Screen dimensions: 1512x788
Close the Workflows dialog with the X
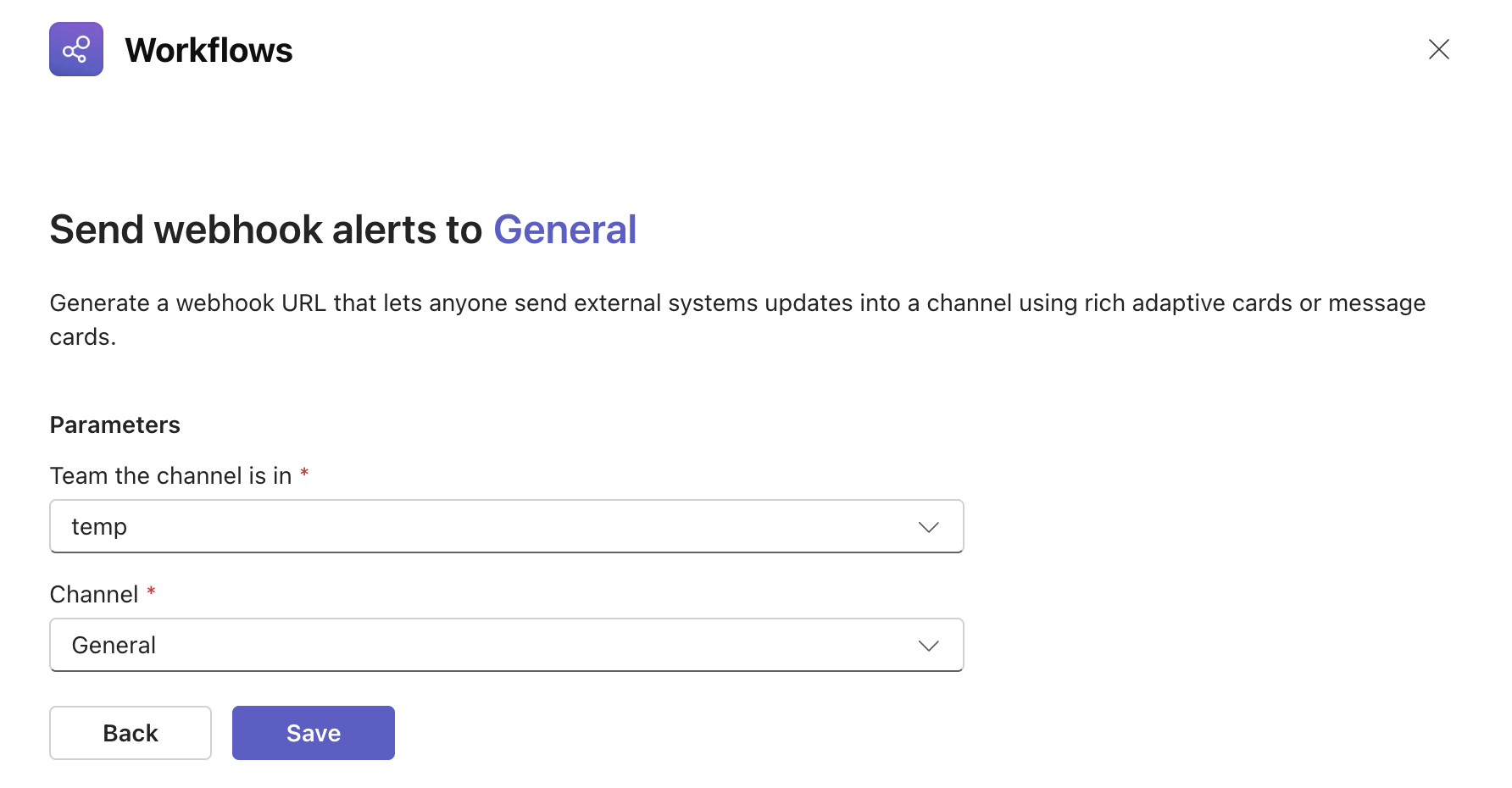(1438, 49)
